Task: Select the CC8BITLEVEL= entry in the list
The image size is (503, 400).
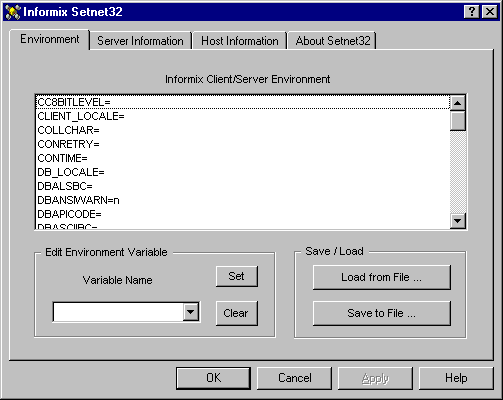Action: pyautogui.click(x=243, y=102)
